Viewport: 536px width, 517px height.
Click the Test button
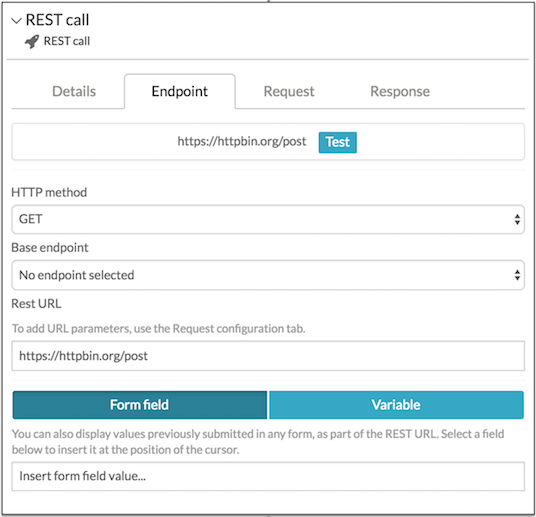click(338, 142)
